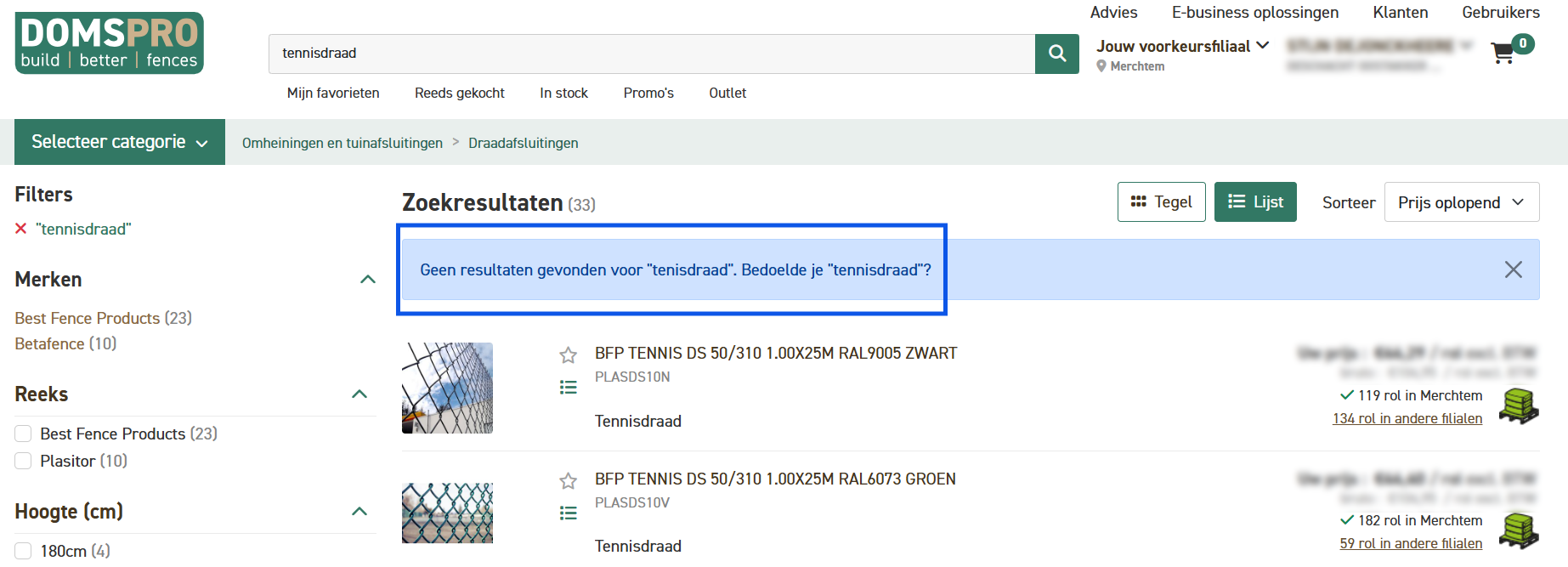
Task: Remove the "tennisdraad" filter X
Action: click(x=21, y=229)
